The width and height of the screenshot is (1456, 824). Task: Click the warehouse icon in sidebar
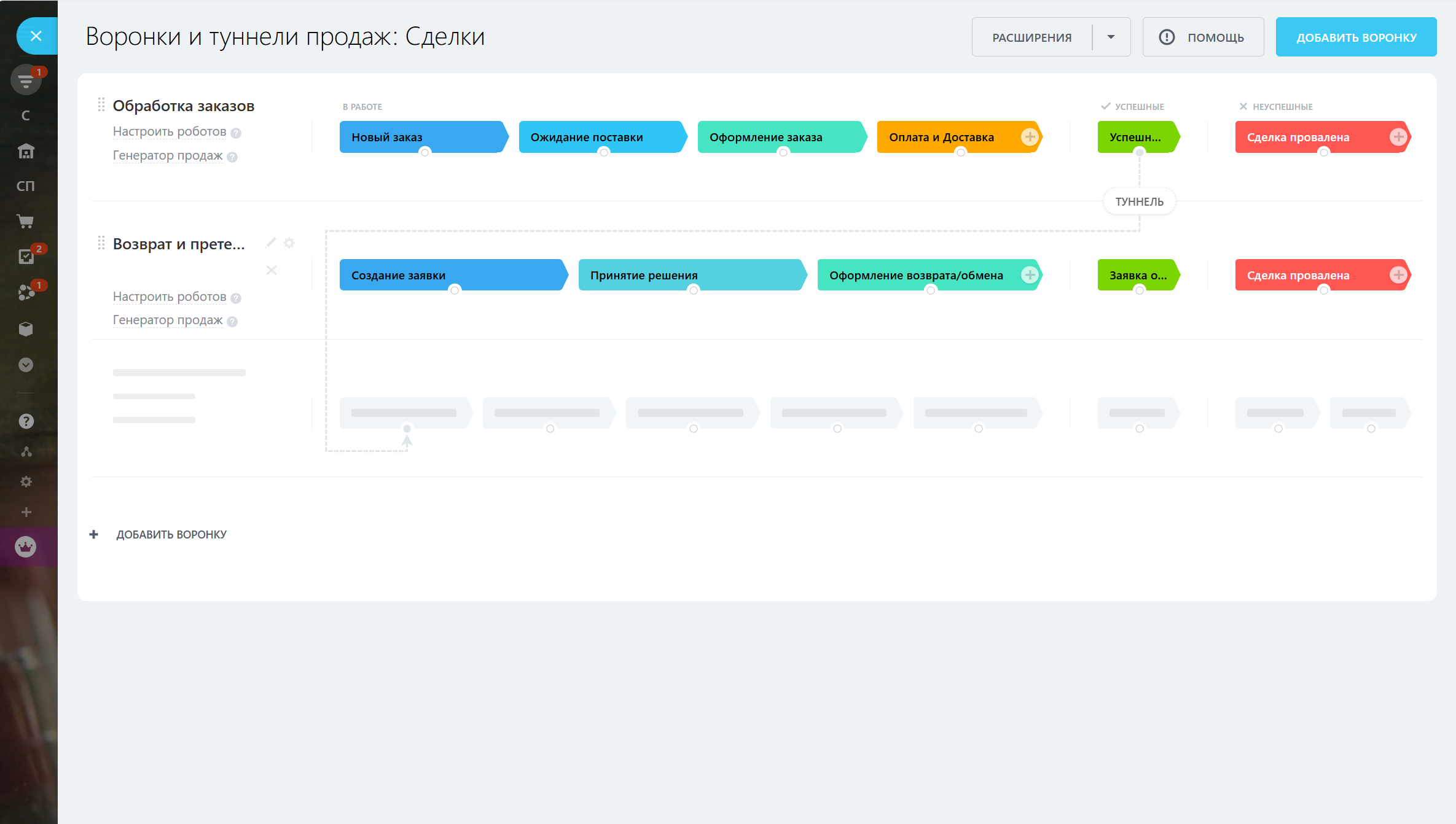tap(26, 151)
